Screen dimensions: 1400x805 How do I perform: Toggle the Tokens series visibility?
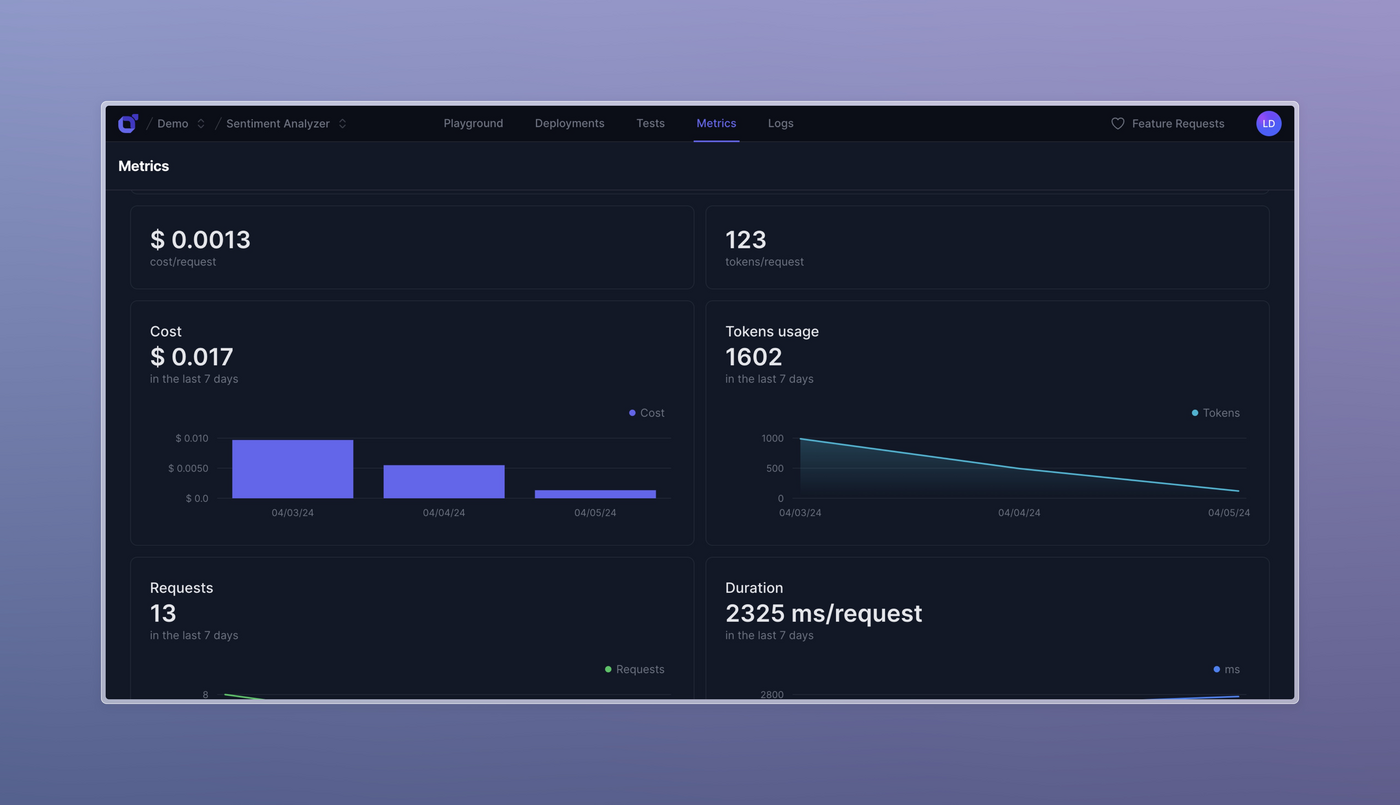(x=1215, y=412)
